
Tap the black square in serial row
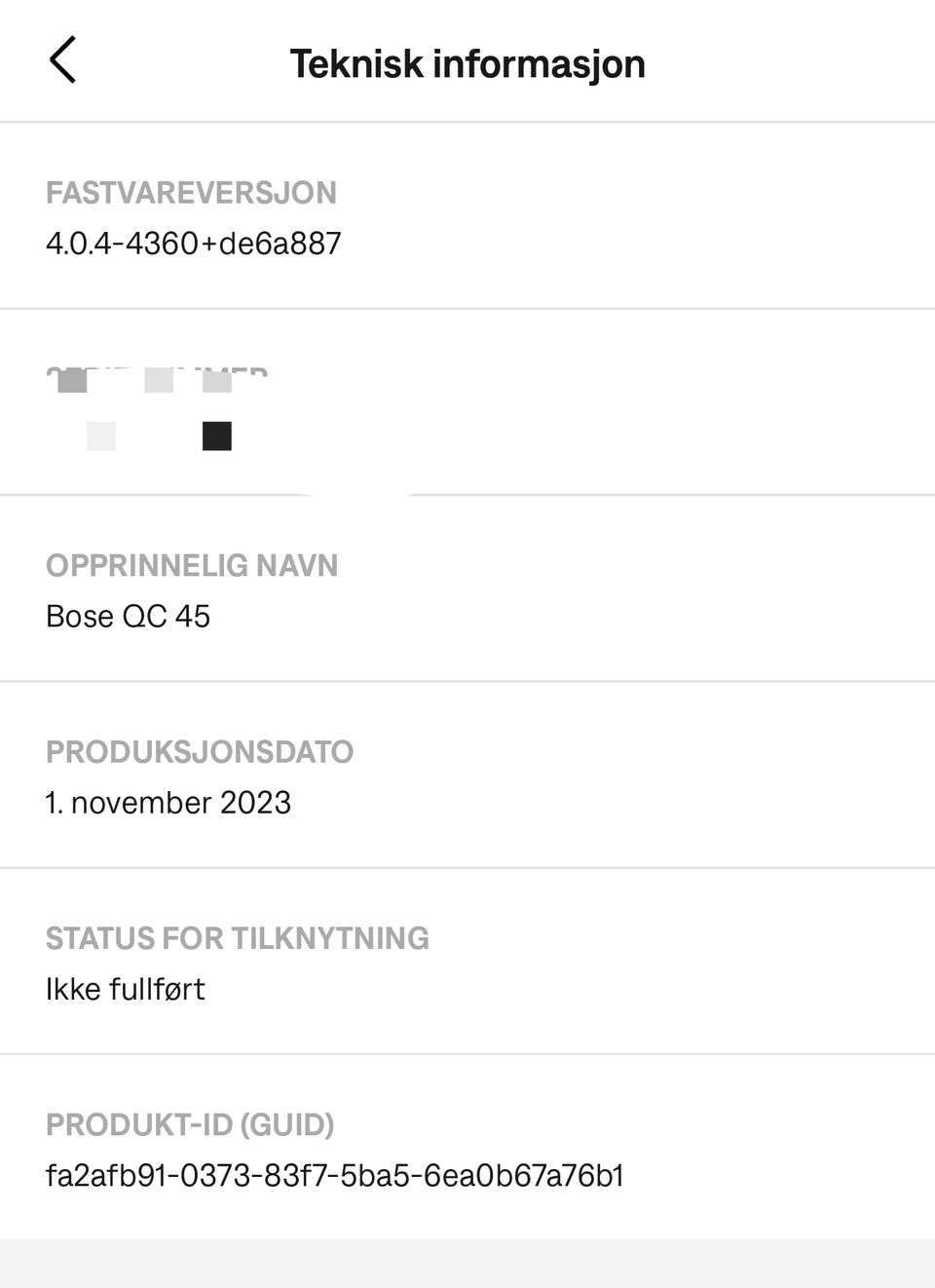click(x=216, y=436)
